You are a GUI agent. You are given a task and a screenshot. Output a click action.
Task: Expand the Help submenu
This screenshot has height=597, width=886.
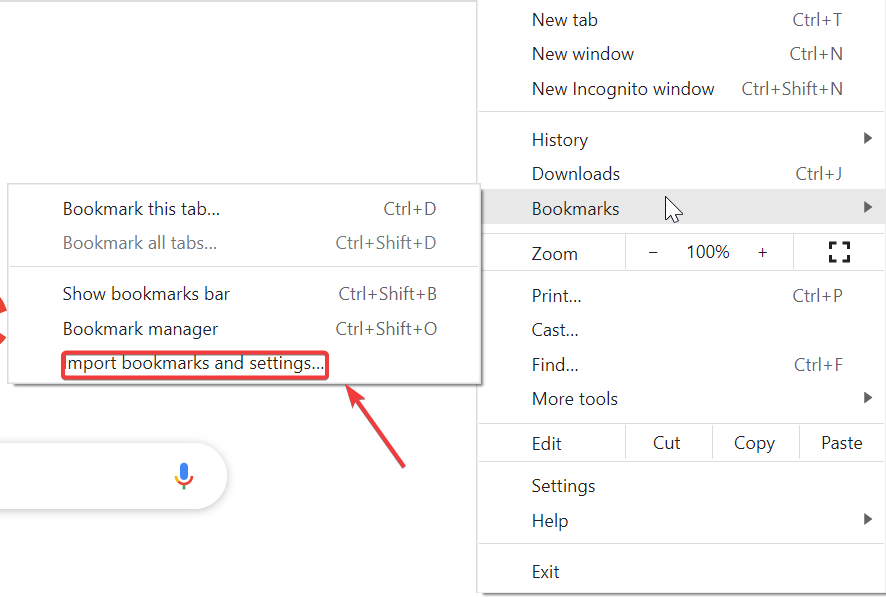click(x=866, y=520)
